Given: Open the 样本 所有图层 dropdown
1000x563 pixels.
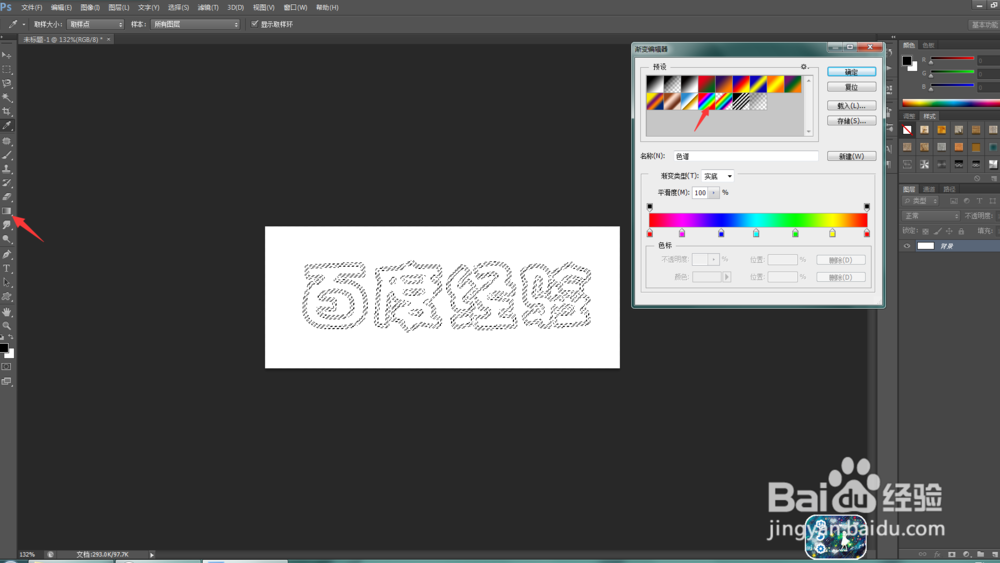Looking at the screenshot, I should 195,24.
